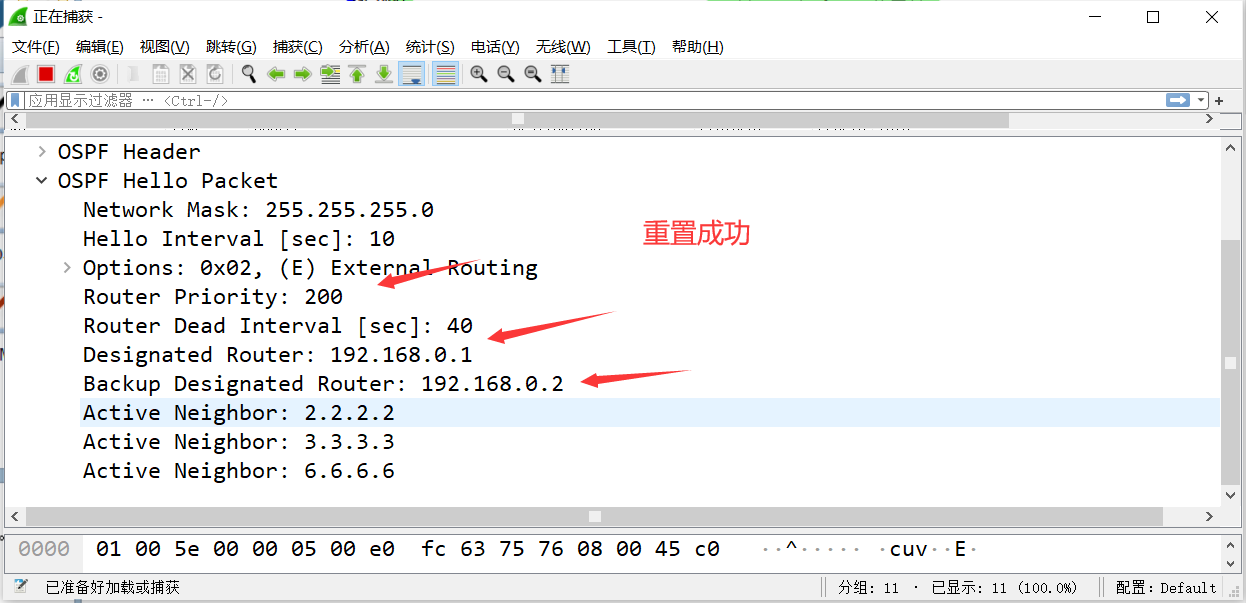The height and width of the screenshot is (603, 1246).
Task: Open the 跳转(G) menu
Action: click(x=231, y=47)
